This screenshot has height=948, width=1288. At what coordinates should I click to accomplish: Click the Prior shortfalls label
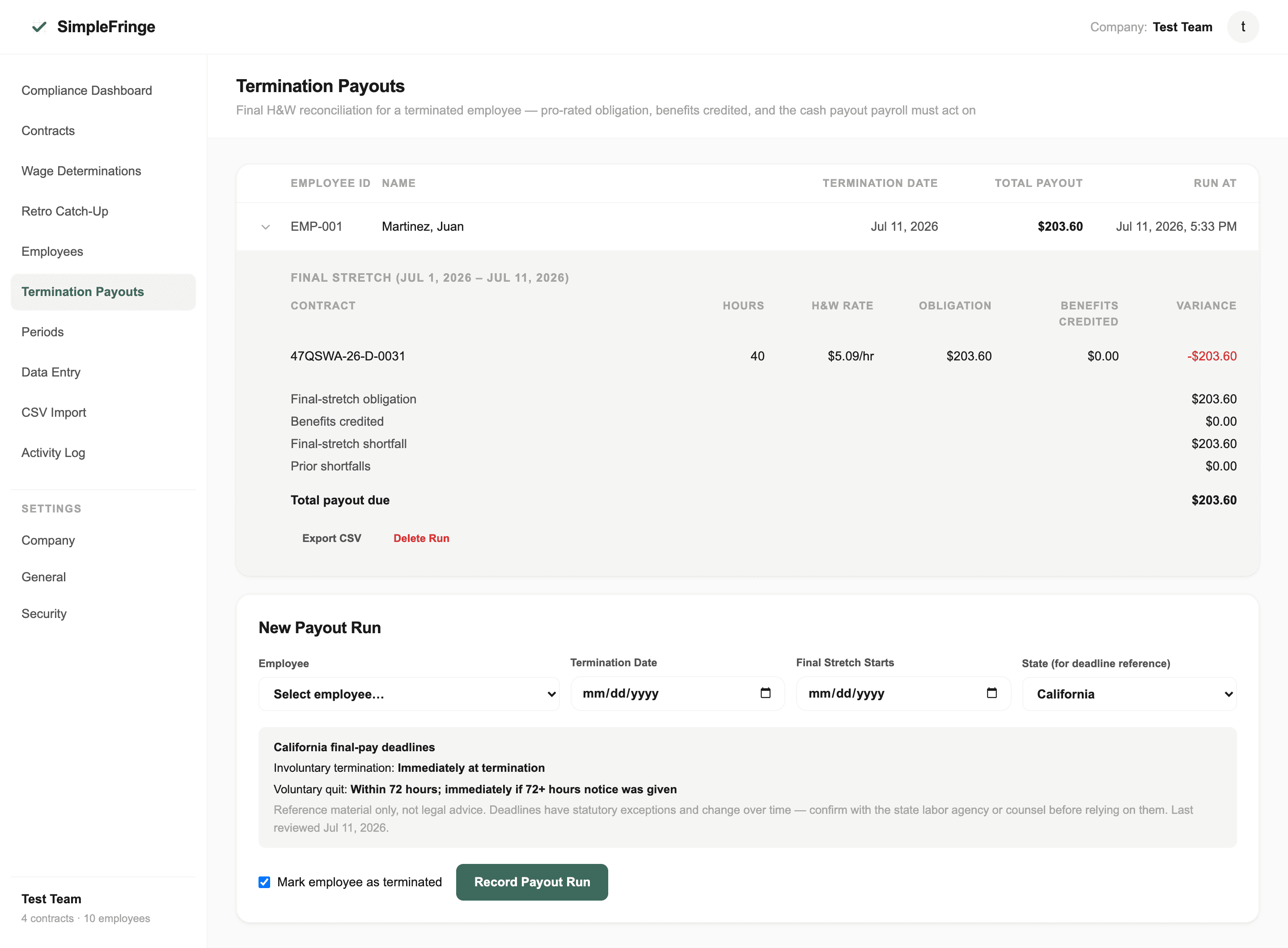click(x=330, y=466)
